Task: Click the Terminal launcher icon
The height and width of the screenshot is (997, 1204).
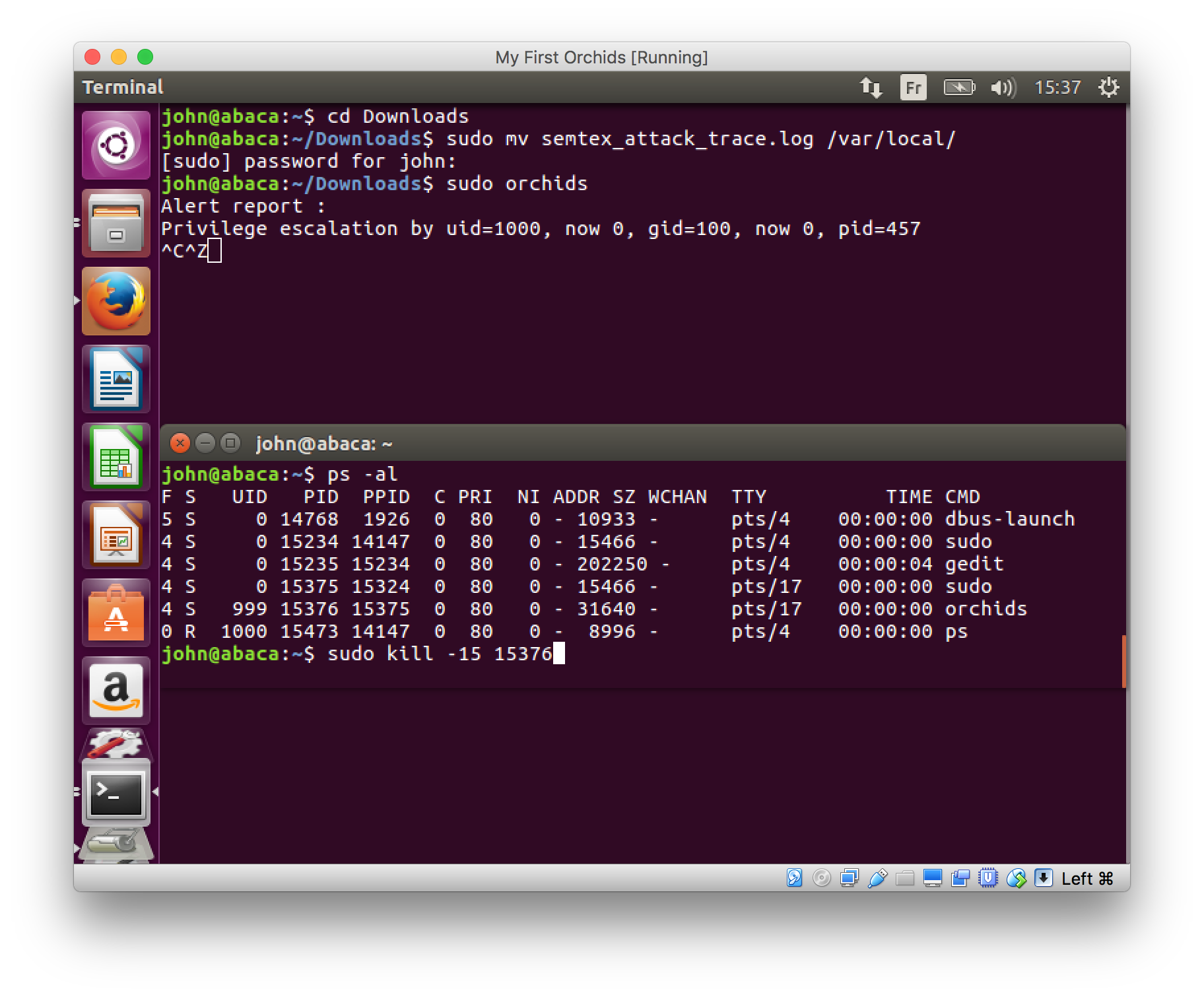Action: pos(116,792)
